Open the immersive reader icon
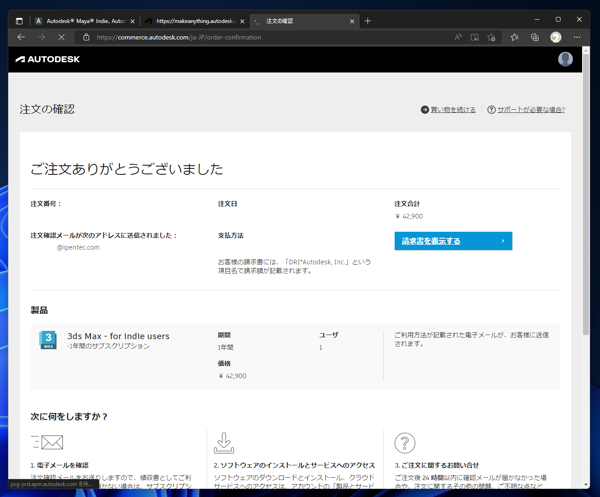 475,37
